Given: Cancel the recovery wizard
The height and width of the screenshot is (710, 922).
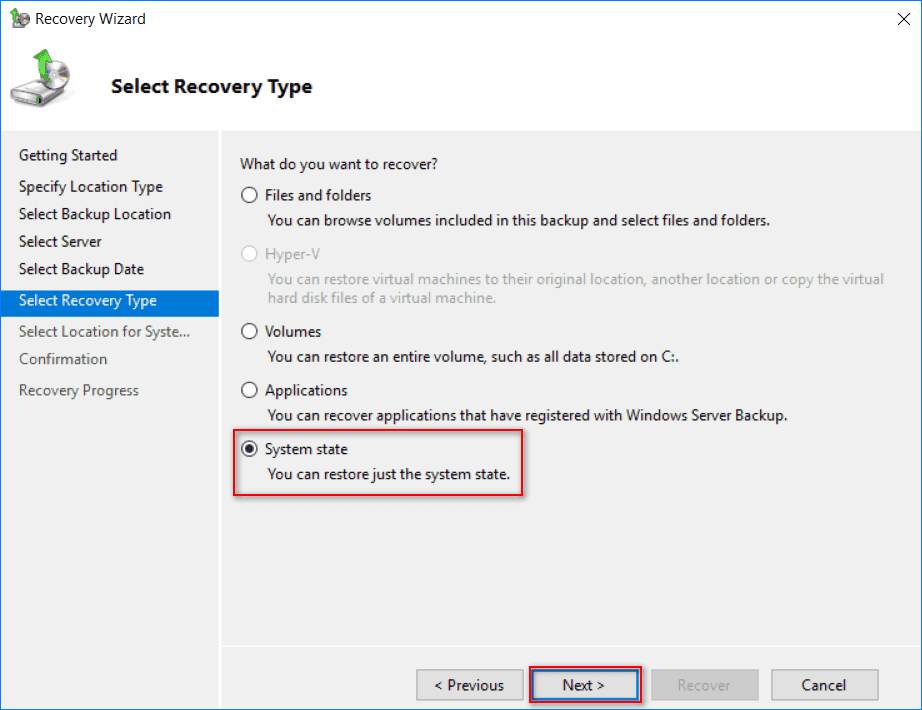Looking at the screenshot, I should click(x=824, y=685).
